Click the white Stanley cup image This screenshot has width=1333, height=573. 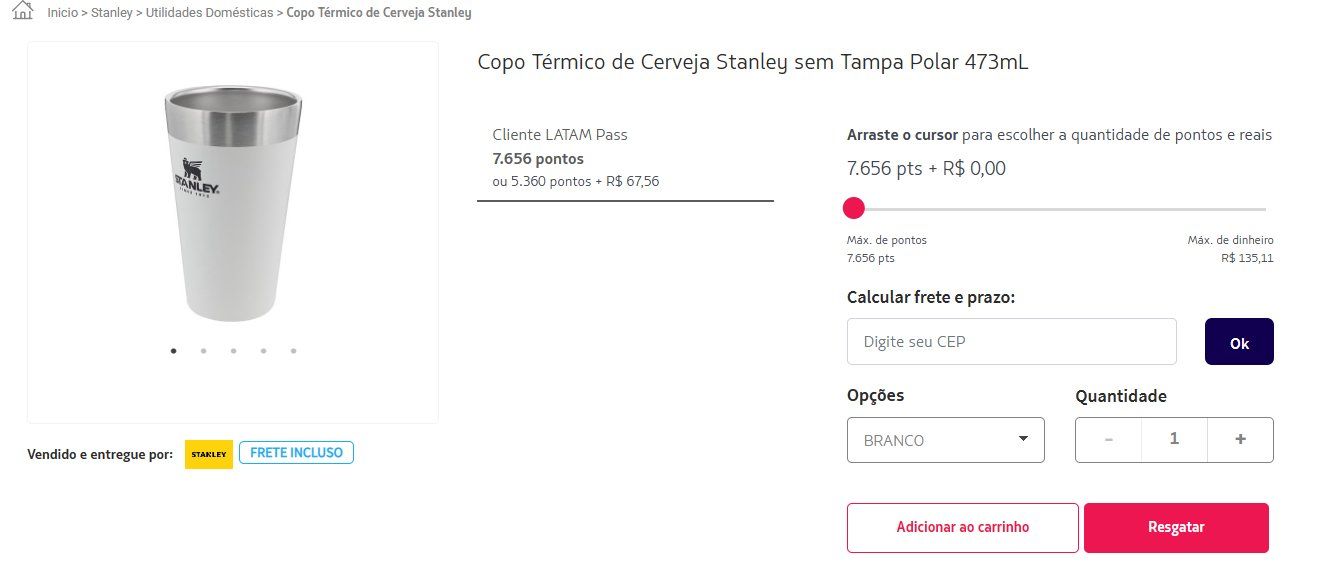tap(233, 203)
